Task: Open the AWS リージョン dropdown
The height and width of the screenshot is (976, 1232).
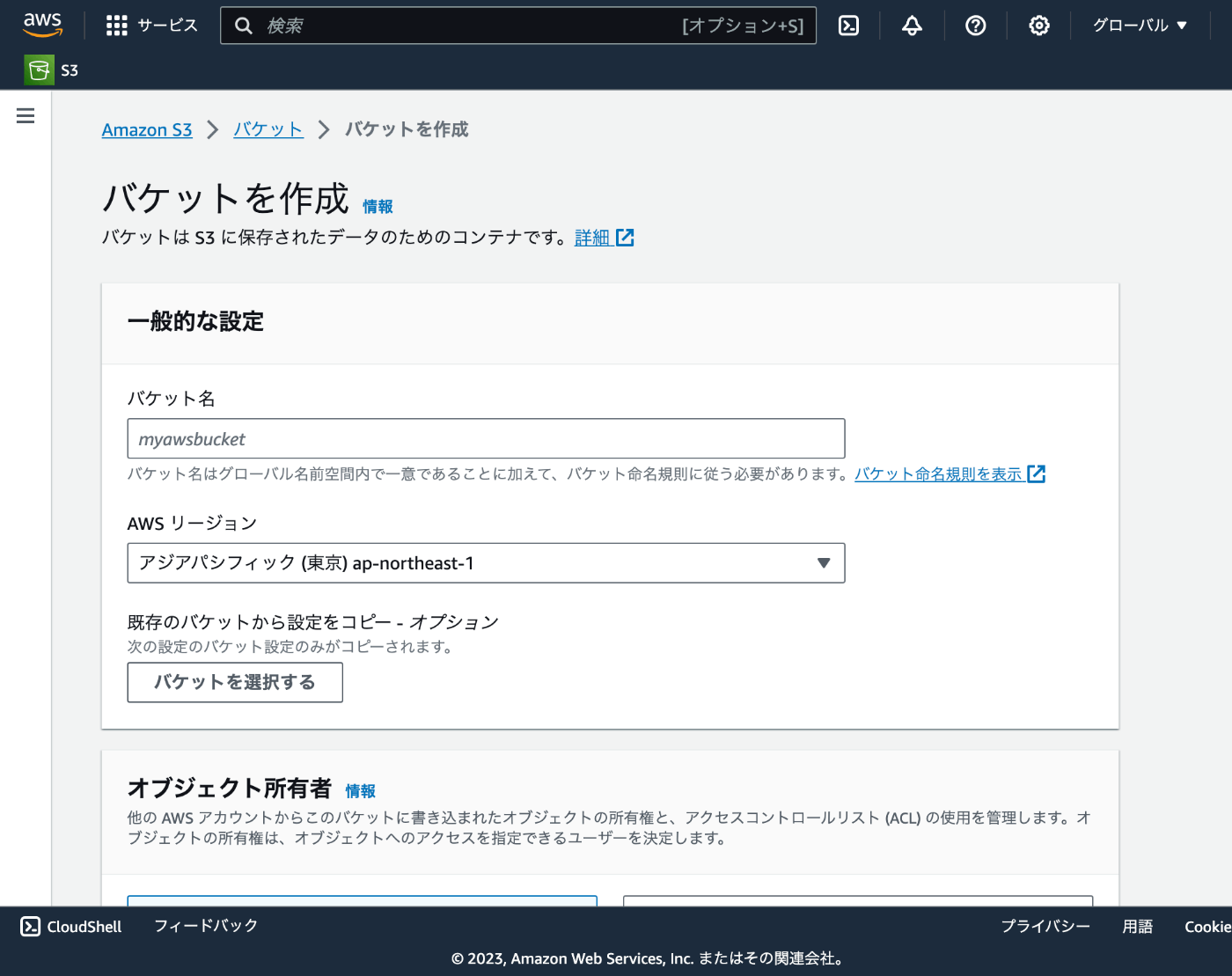Action: (486, 563)
